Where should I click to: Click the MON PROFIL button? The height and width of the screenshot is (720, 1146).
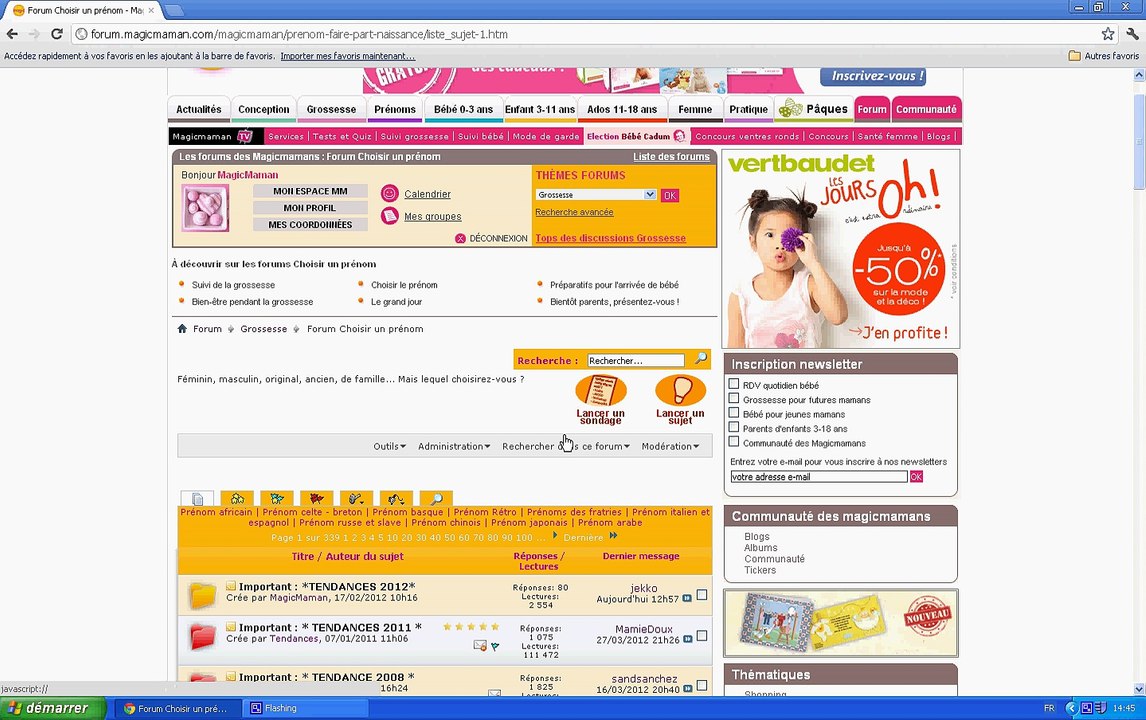point(310,208)
